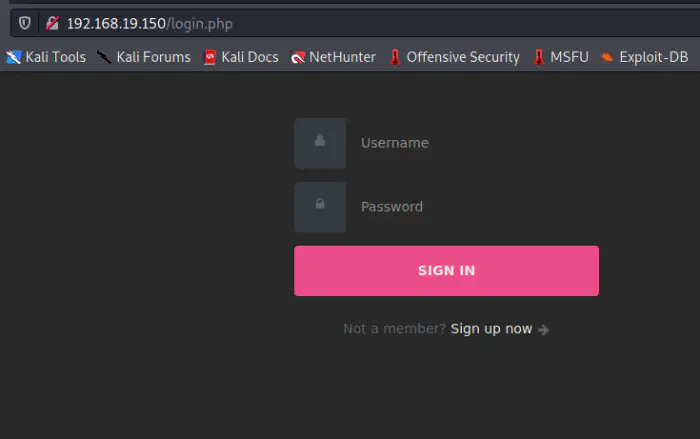Screen dimensions: 700x439
Task: Open the Kali Docs bookmark
Action: (x=250, y=57)
